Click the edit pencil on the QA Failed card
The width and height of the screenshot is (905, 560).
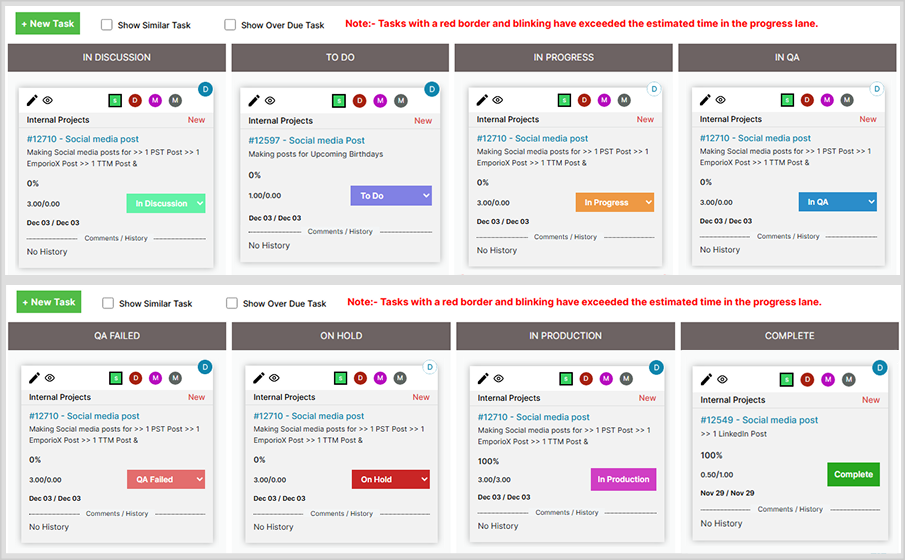tap(35, 378)
